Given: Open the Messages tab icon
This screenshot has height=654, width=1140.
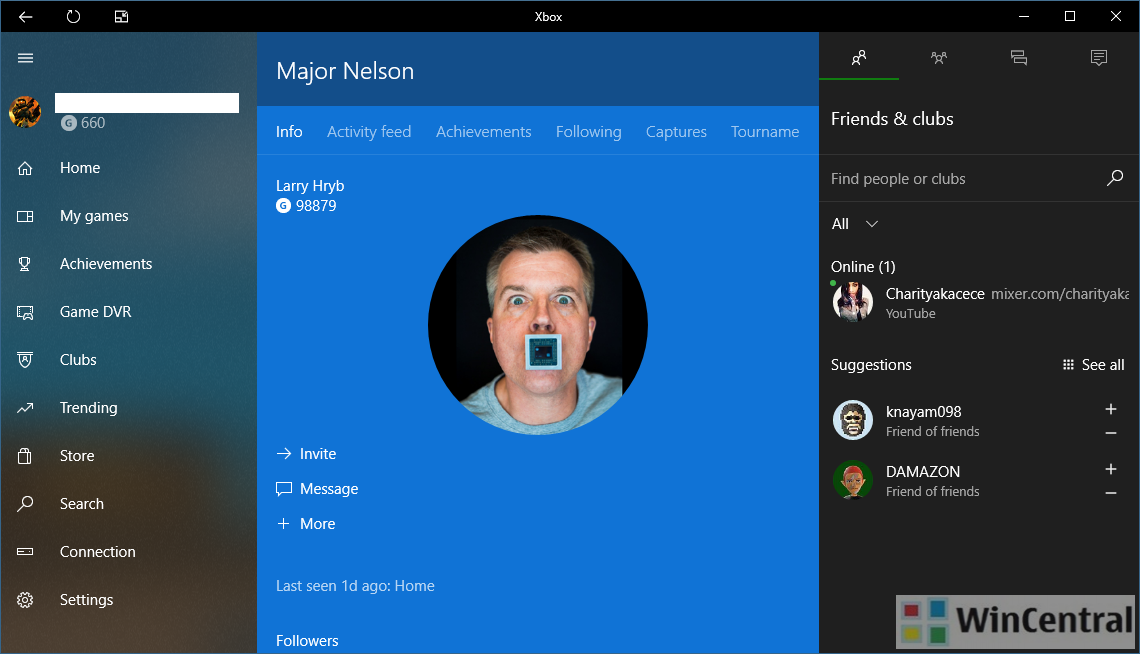Looking at the screenshot, I should (1019, 57).
